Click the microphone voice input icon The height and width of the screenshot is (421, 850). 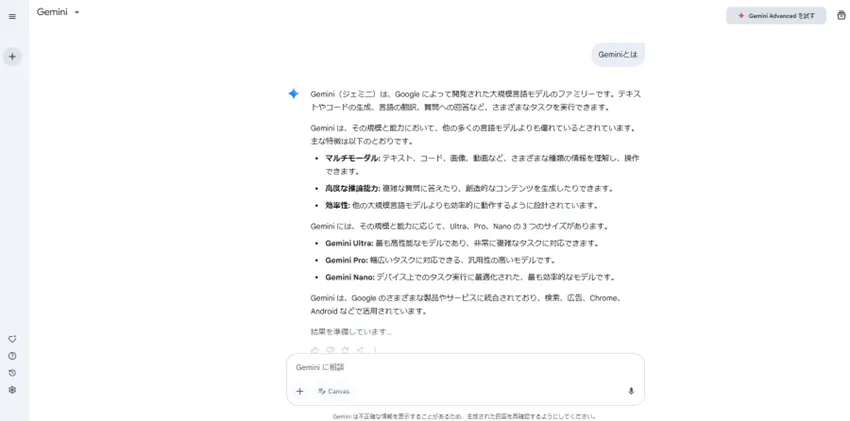point(631,391)
